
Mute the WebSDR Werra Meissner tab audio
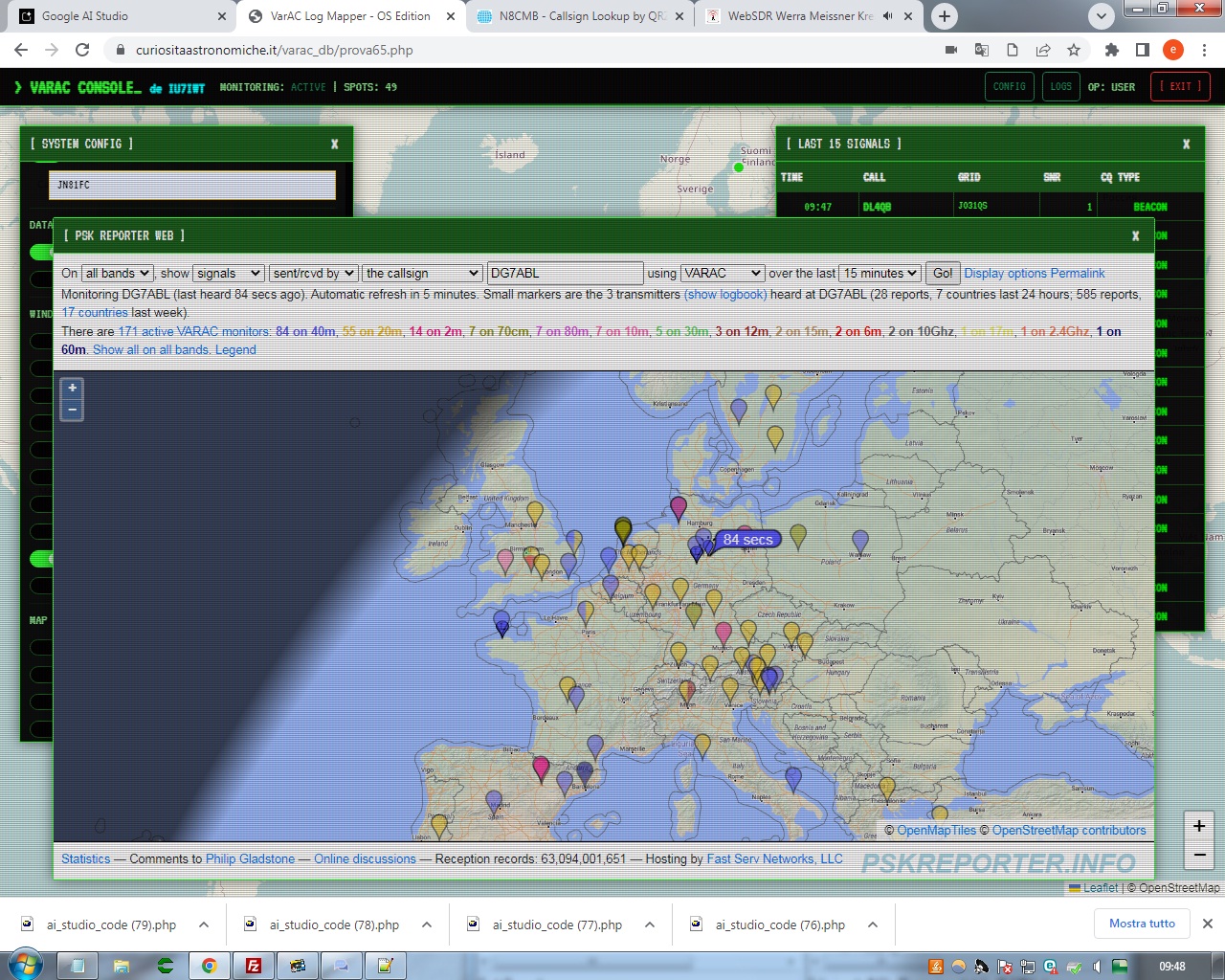pos(887,16)
